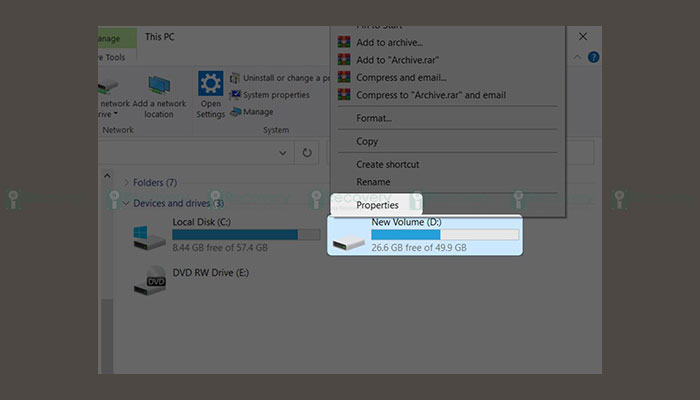Click WinRAR icon beside Add to "Archive.rar"

coord(344,59)
